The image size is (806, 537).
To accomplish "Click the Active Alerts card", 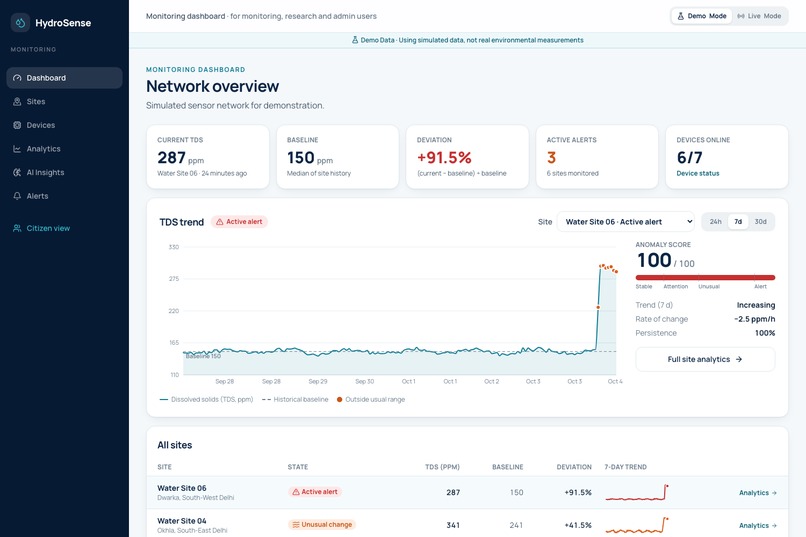I will coord(597,157).
